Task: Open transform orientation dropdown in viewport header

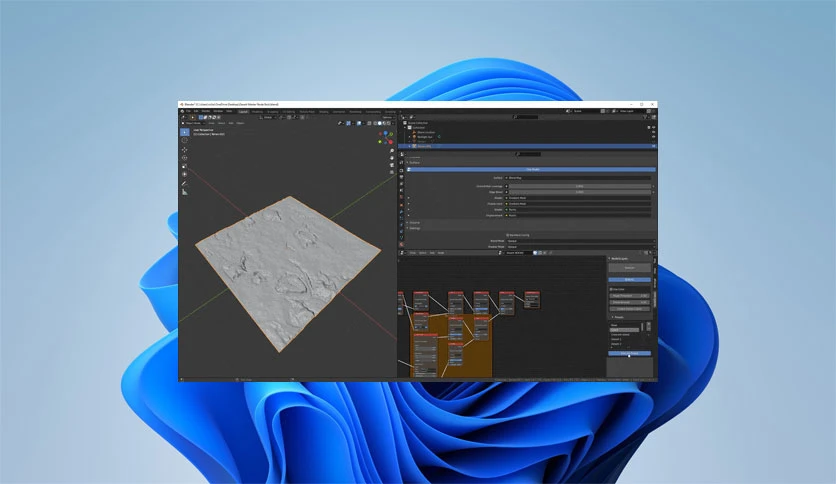Action: click(268, 117)
